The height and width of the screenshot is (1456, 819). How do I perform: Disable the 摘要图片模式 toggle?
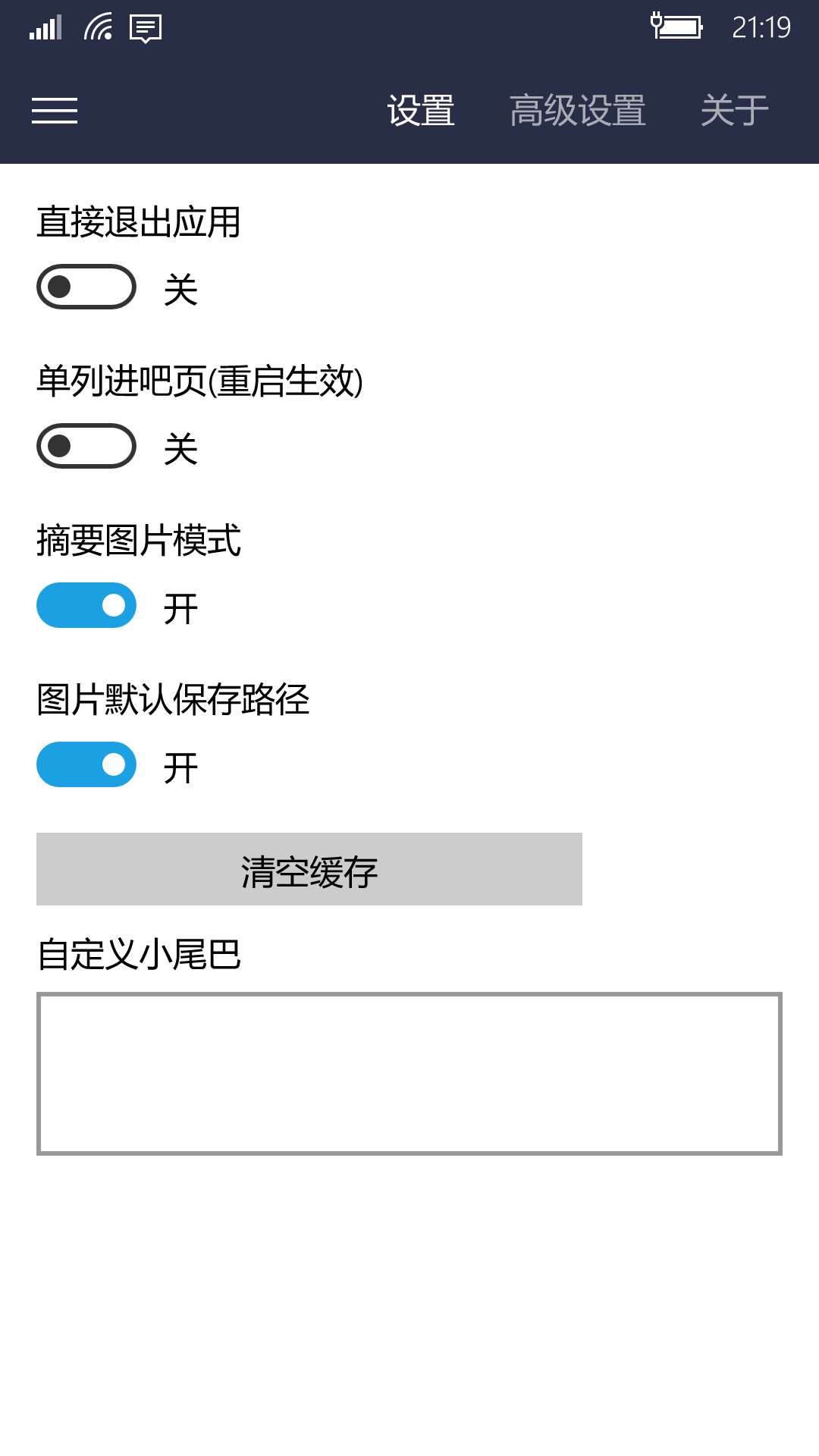click(x=86, y=605)
